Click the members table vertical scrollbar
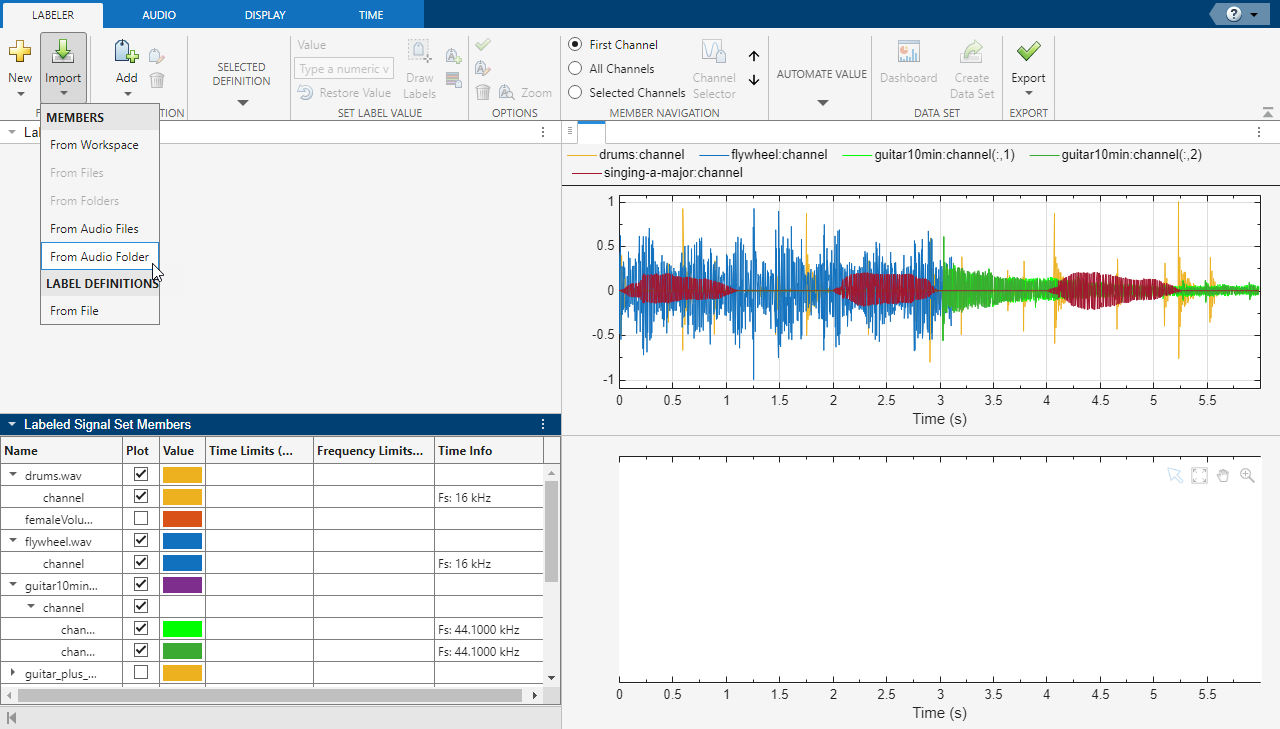Image resolution: width=1280 pixels, height=729 pixels. click(551, 532)
